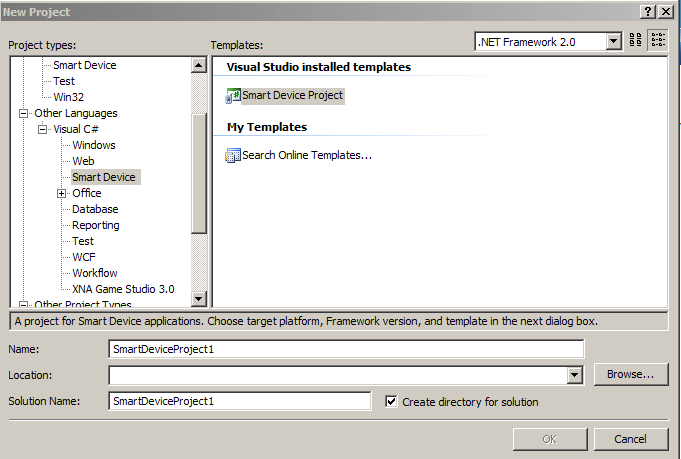Click the OK button

(x=550, y=439)
